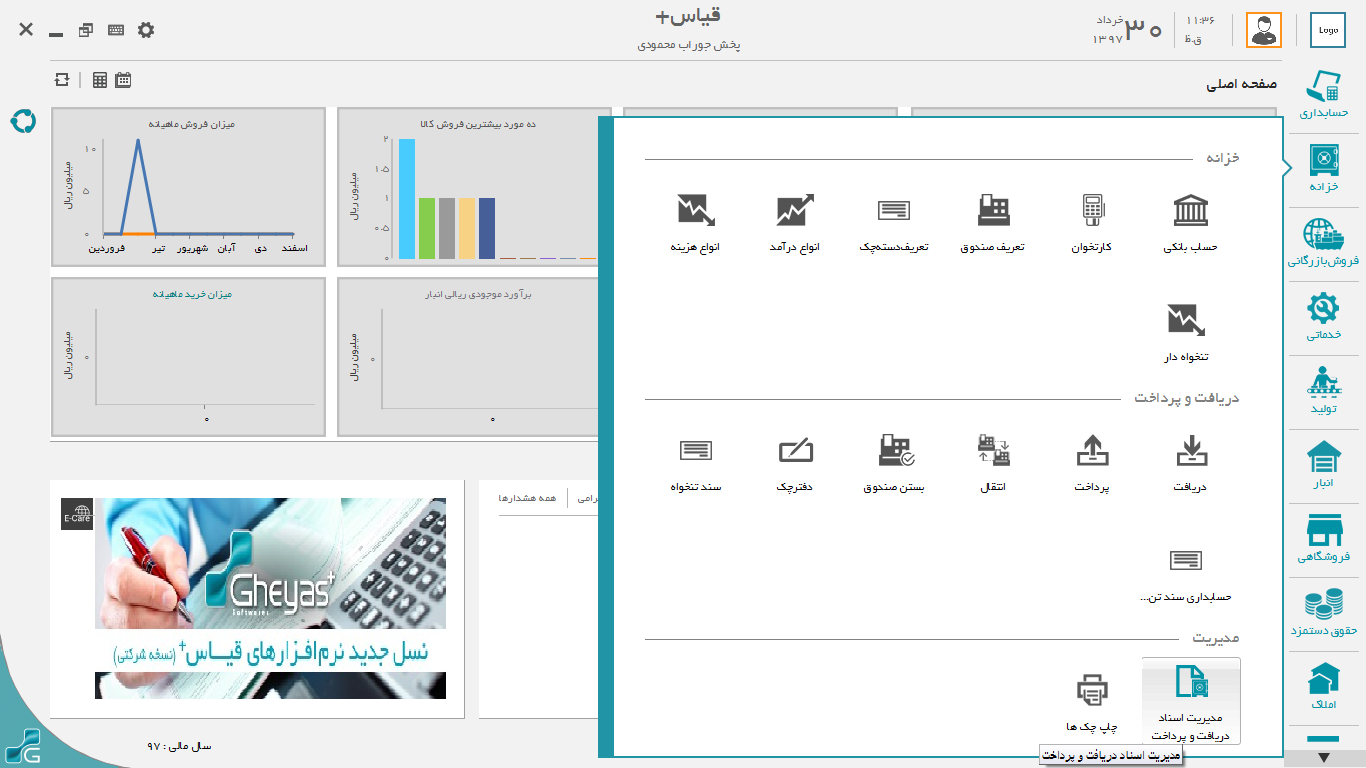Open حساب بانکی (bank account) icon

pos(1190,222)
